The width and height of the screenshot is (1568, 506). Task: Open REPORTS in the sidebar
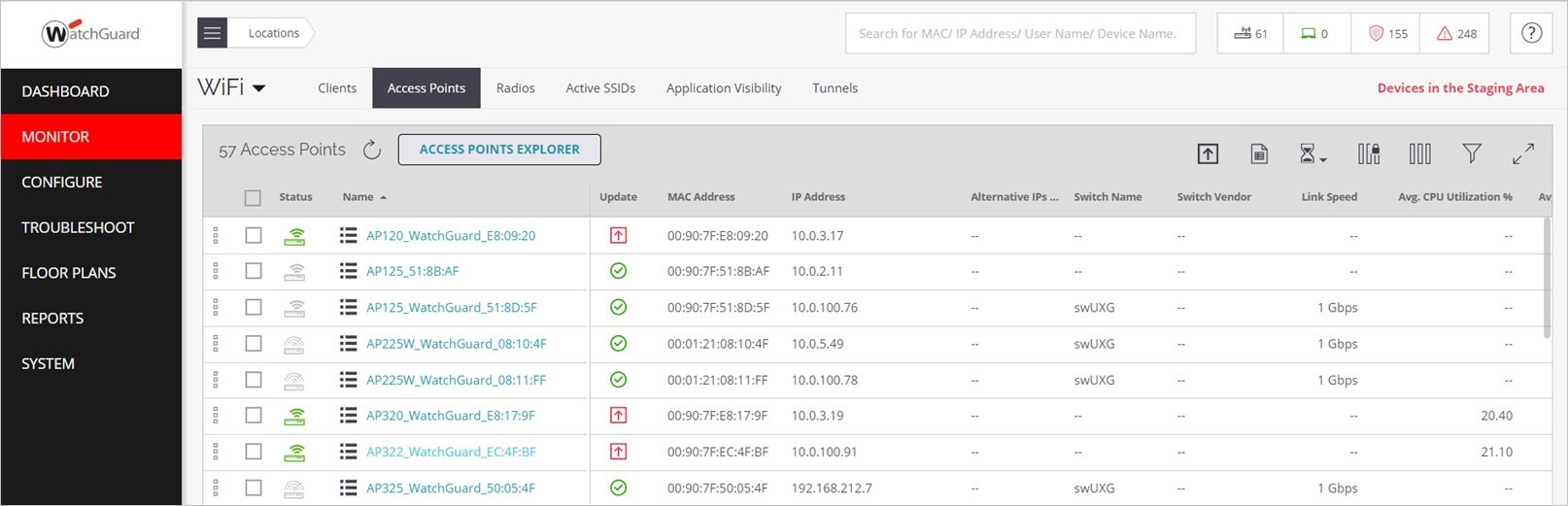coord(91,319)
